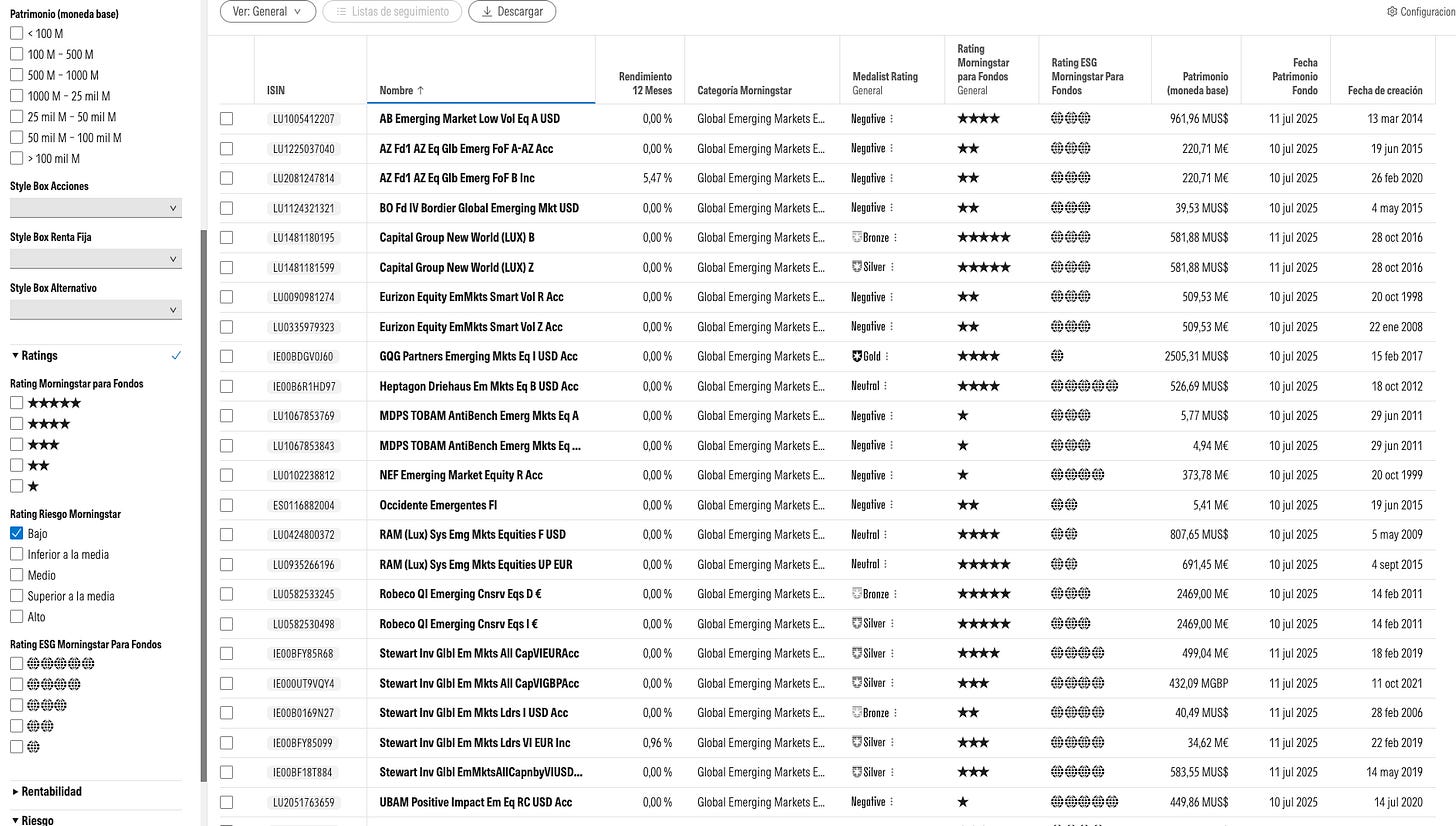The image size is (1456, 826).
Task: Open the Style Box Acciones dropdown
Action: pyautogui.click(x=96, y=208)
